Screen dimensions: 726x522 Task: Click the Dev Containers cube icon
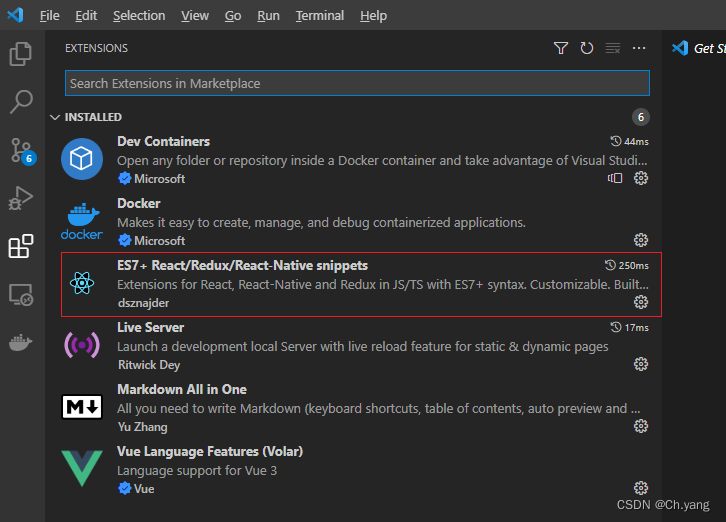pos(82,159)
